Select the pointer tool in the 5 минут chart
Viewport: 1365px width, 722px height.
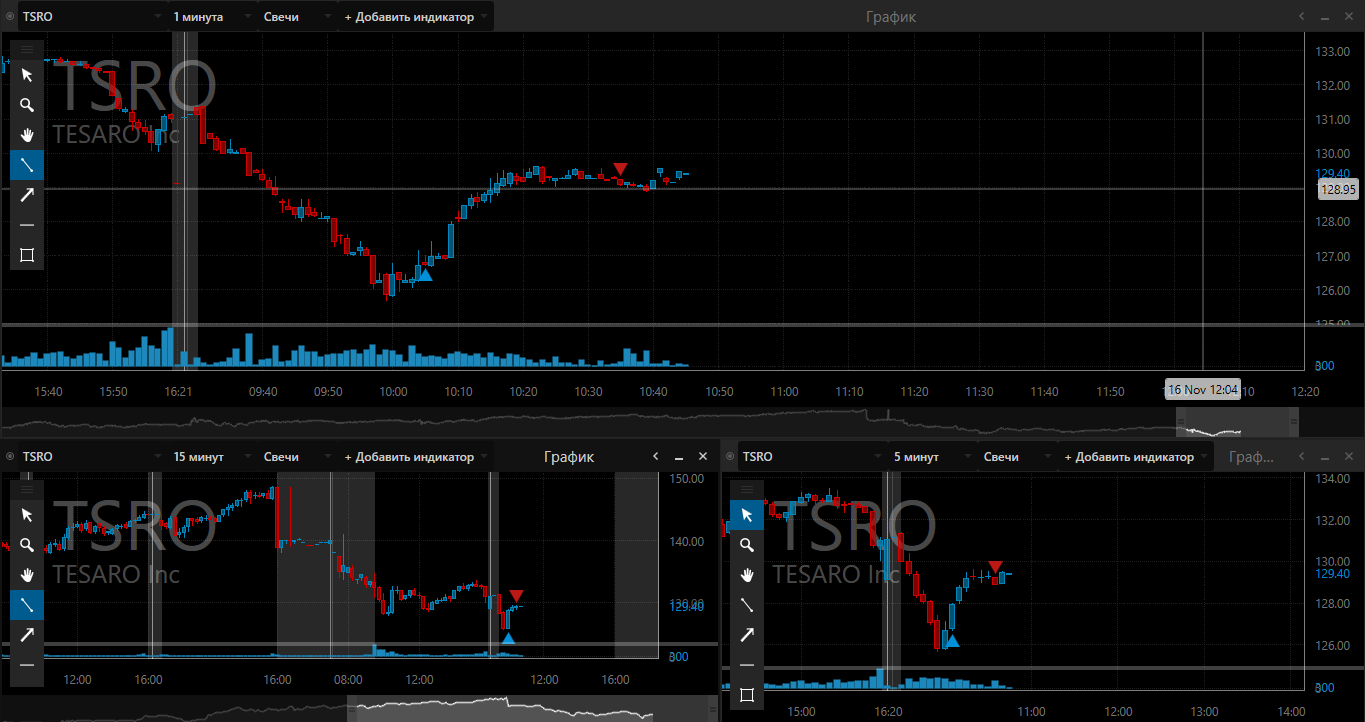coord(747,515)
